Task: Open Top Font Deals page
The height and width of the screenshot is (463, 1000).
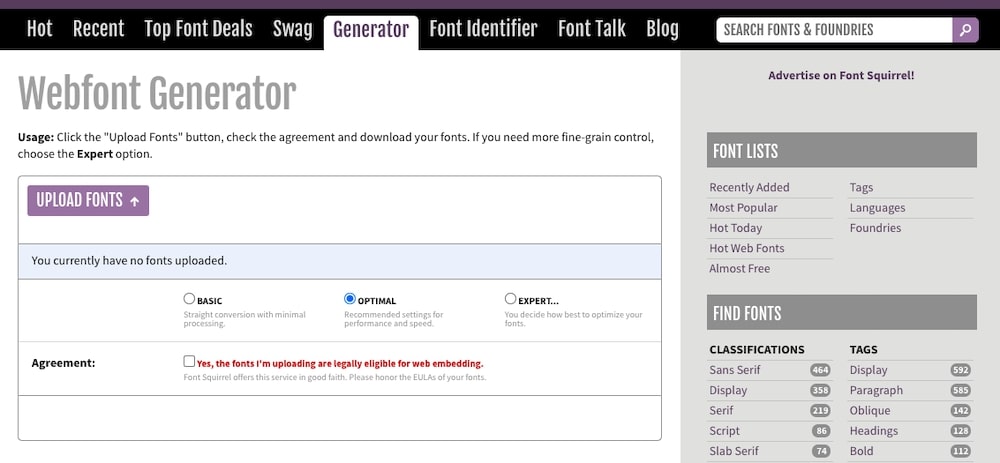Action: point(198,29)
